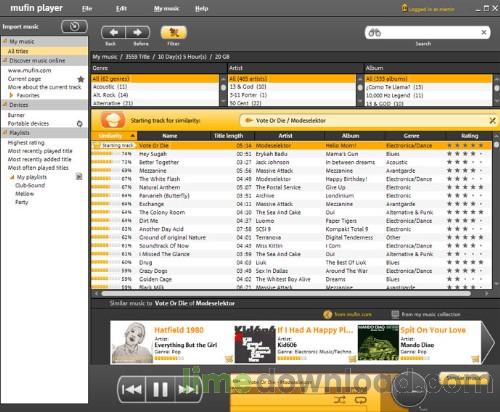Image resolution: width=500 pixels, height=412 pixels.
Task: Click the star icon beside Current page
Action: pyautogui.click(x=81, y=79)
